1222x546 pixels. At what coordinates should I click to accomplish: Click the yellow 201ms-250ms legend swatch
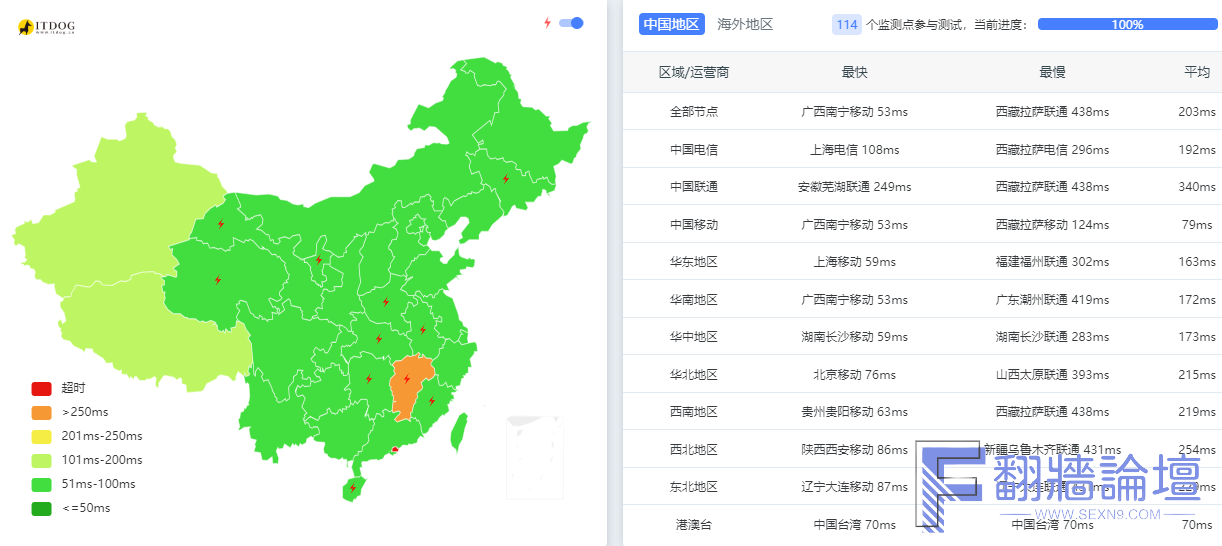[x=41, y=436]
